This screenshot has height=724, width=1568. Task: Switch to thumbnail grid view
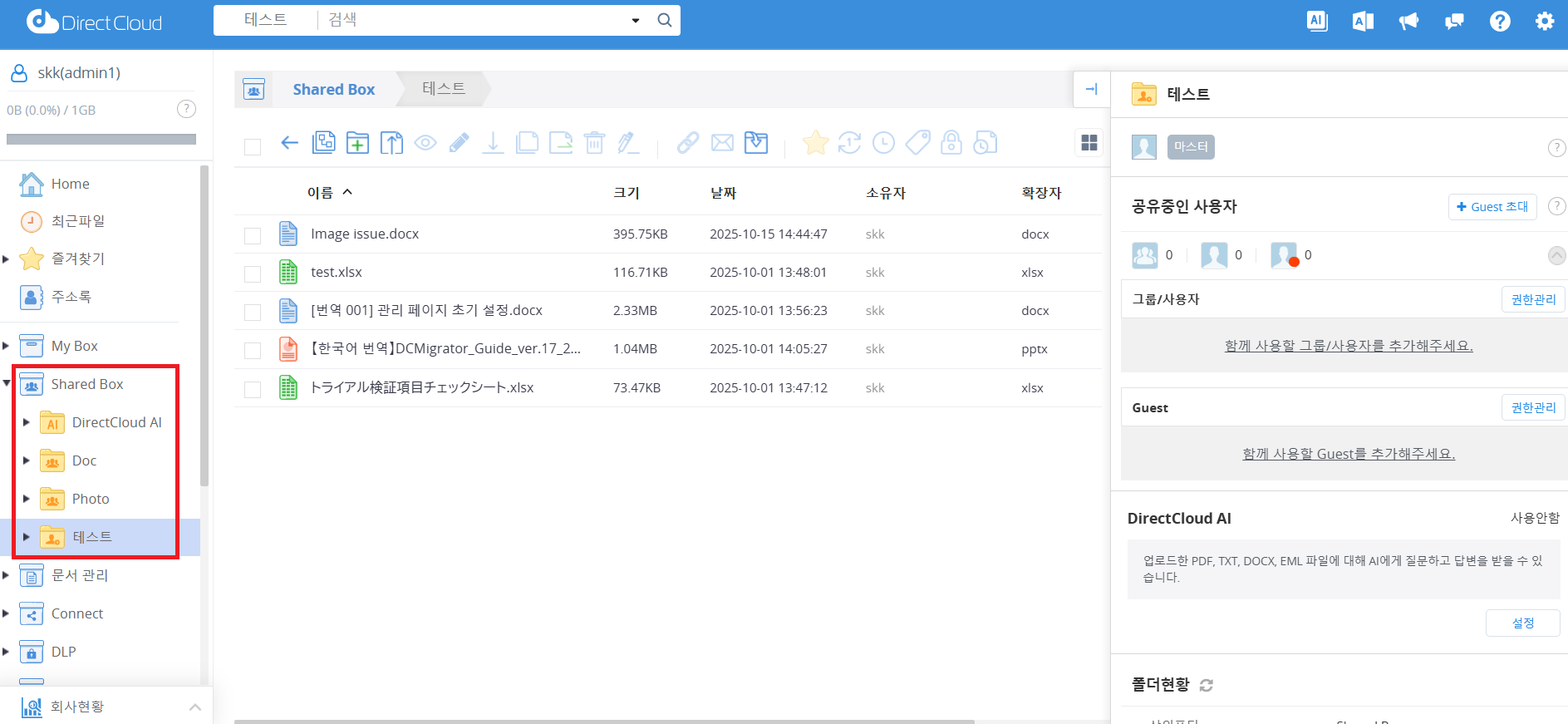pos(1089,143)
